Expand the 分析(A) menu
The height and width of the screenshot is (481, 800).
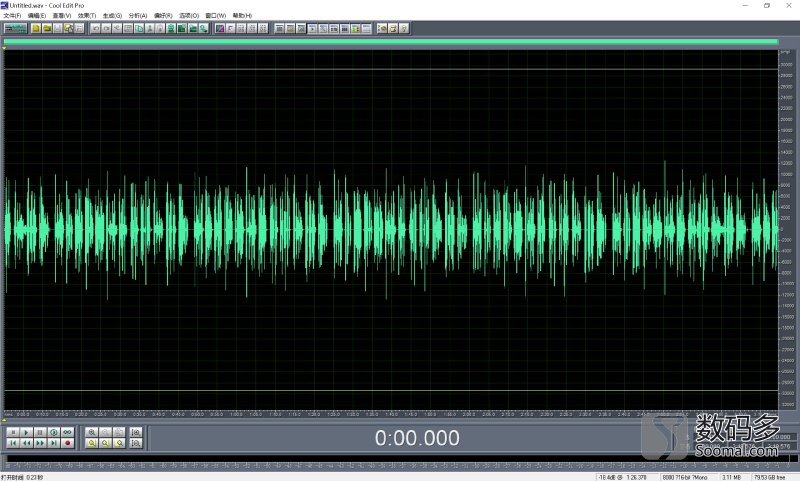point(138,16)
